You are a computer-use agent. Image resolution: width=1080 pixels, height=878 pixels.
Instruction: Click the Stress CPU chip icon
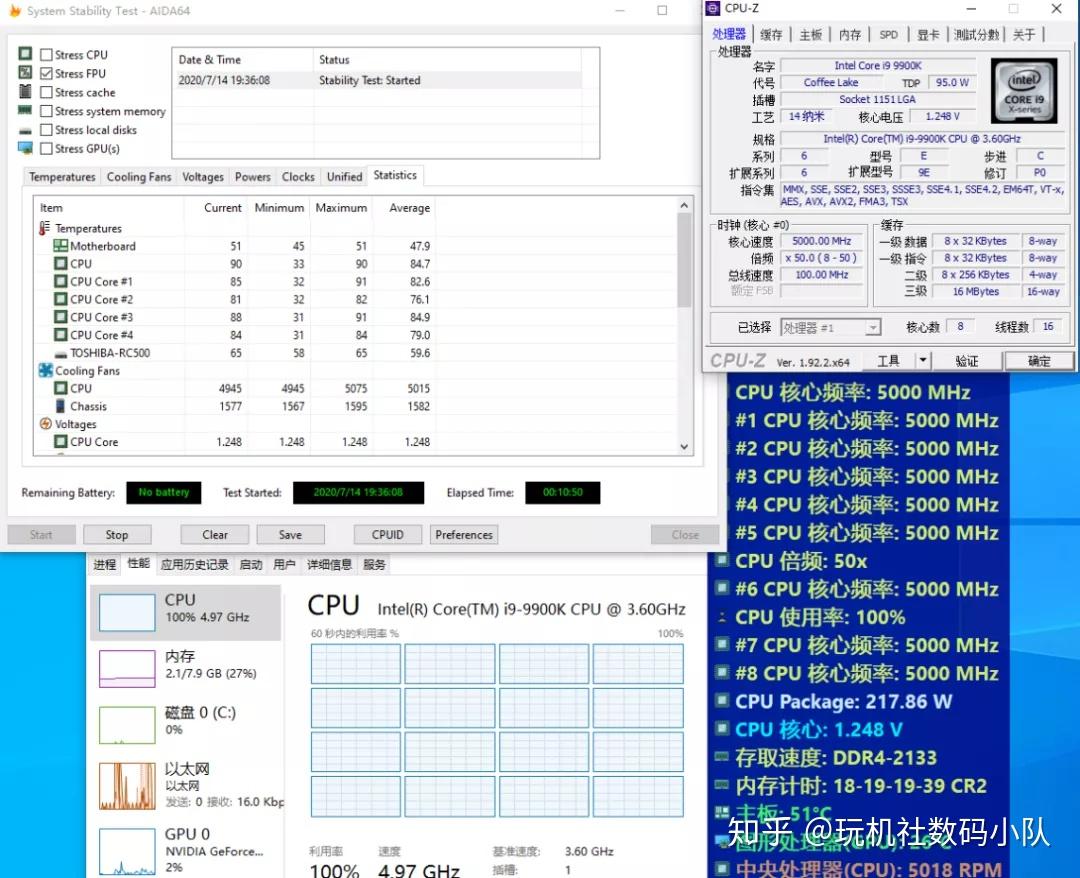[x=25, y=54]
